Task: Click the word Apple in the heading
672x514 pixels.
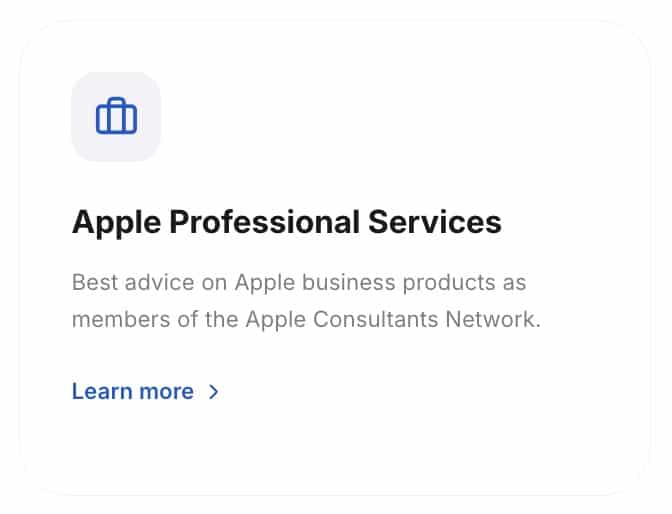Action: click(116, 221)
